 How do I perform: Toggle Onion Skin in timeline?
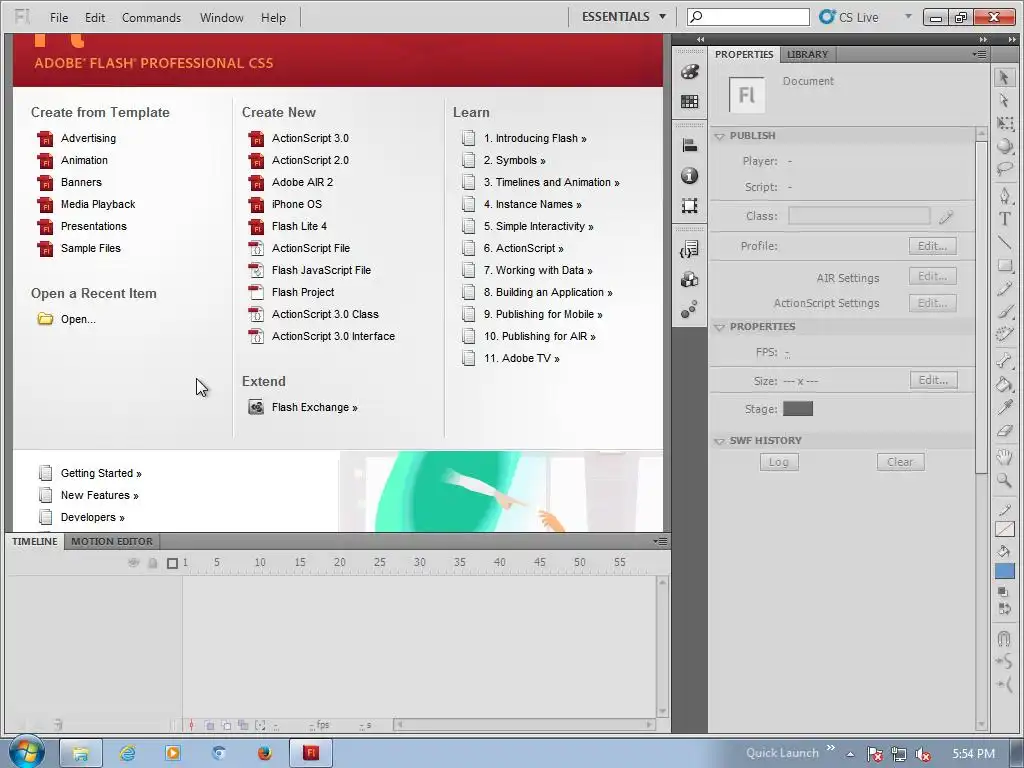click(x=210, y=726)
